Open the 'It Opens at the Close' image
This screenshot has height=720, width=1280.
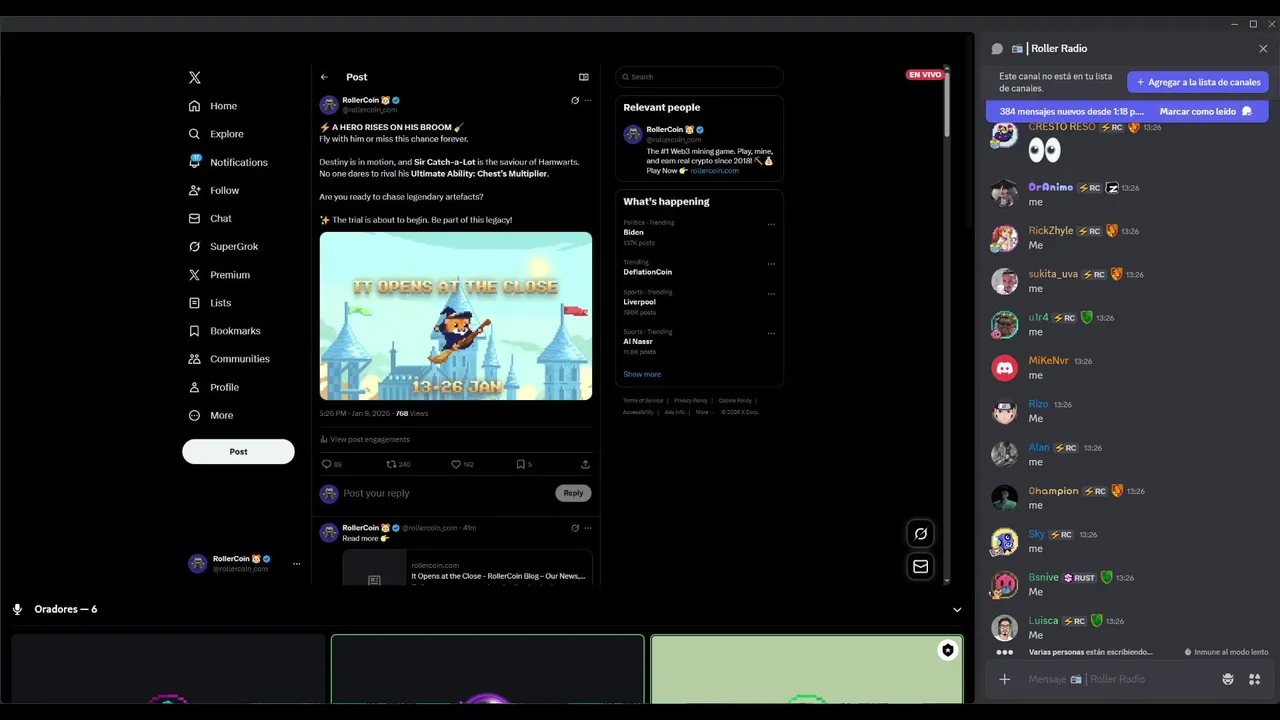[456, 316]
